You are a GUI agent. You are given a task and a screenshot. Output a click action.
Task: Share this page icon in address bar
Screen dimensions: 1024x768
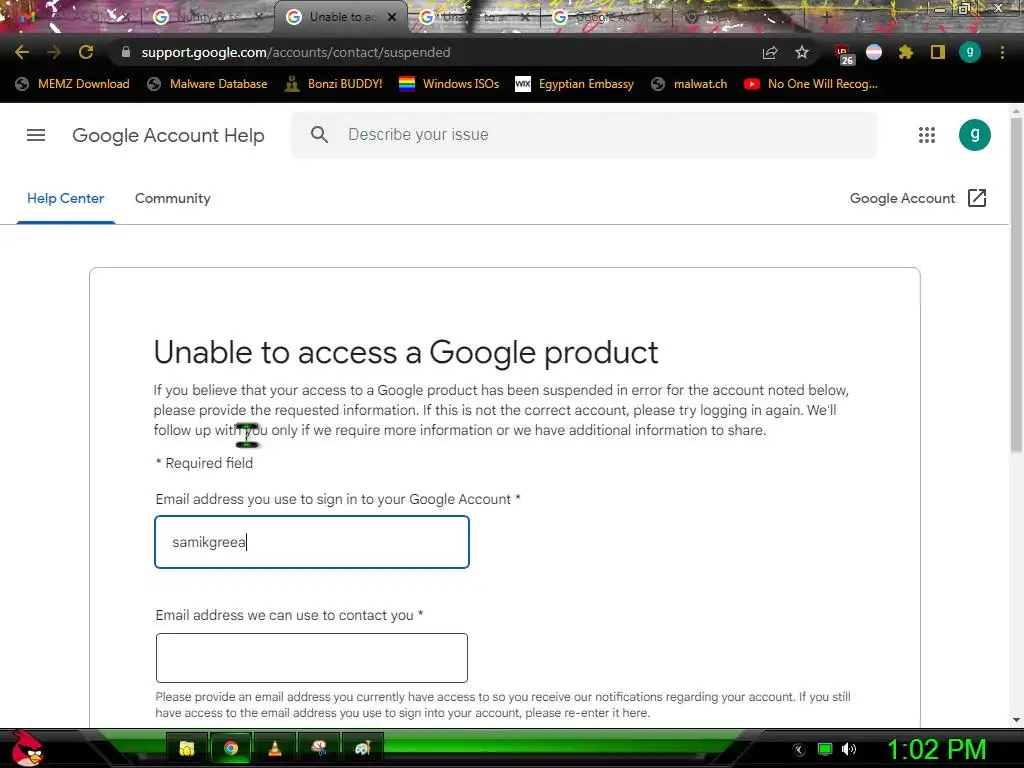pyautogui.click(x=770, y=52)
